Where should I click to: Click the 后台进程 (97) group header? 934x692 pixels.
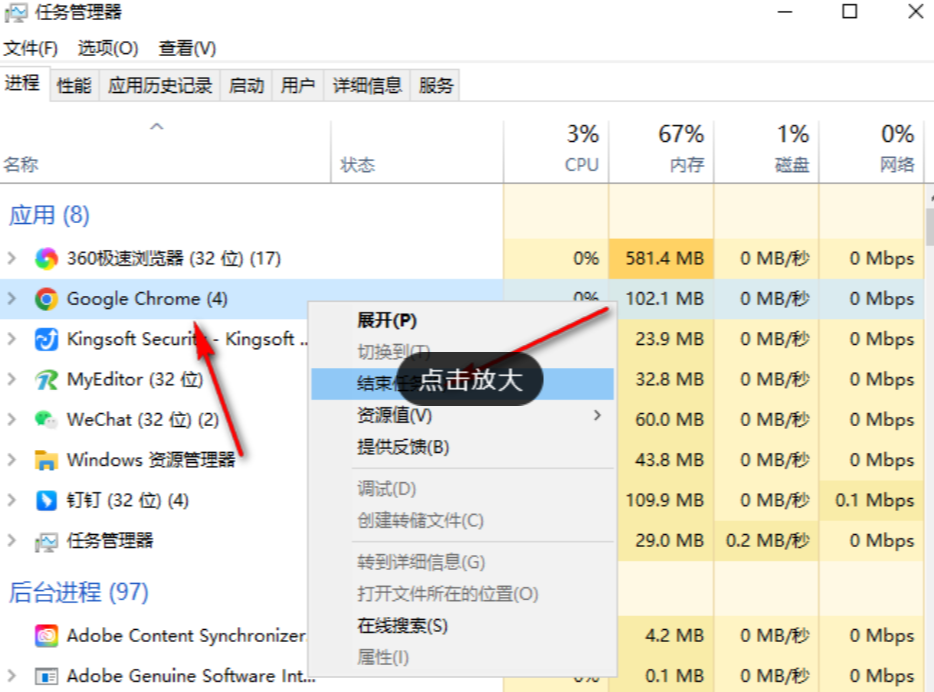click(79, 592)
